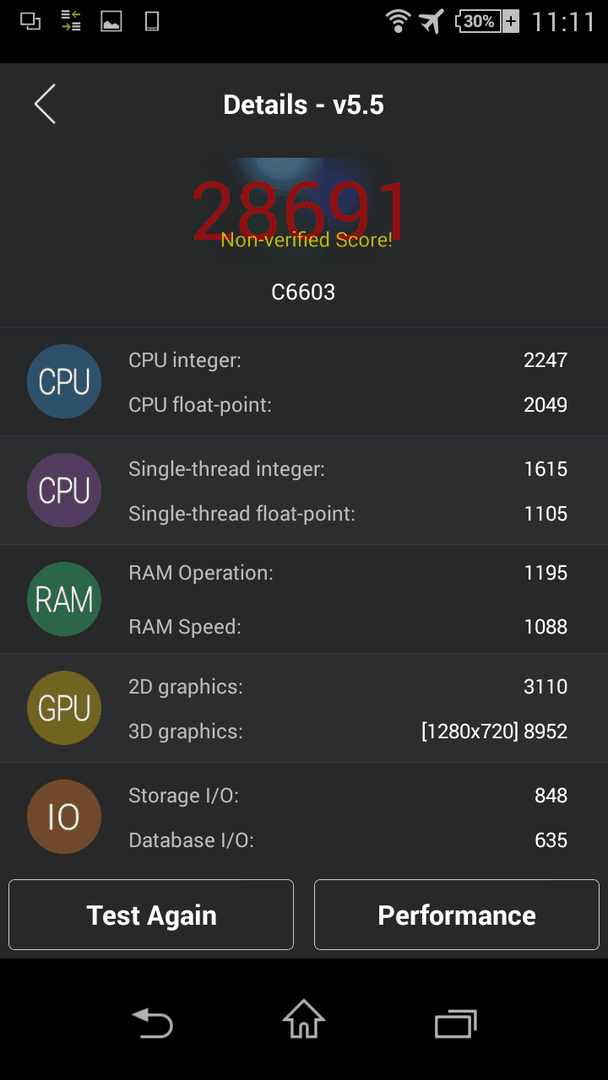Tap battery 30% indicator
608x1080 pixels.
coord(486,21)
